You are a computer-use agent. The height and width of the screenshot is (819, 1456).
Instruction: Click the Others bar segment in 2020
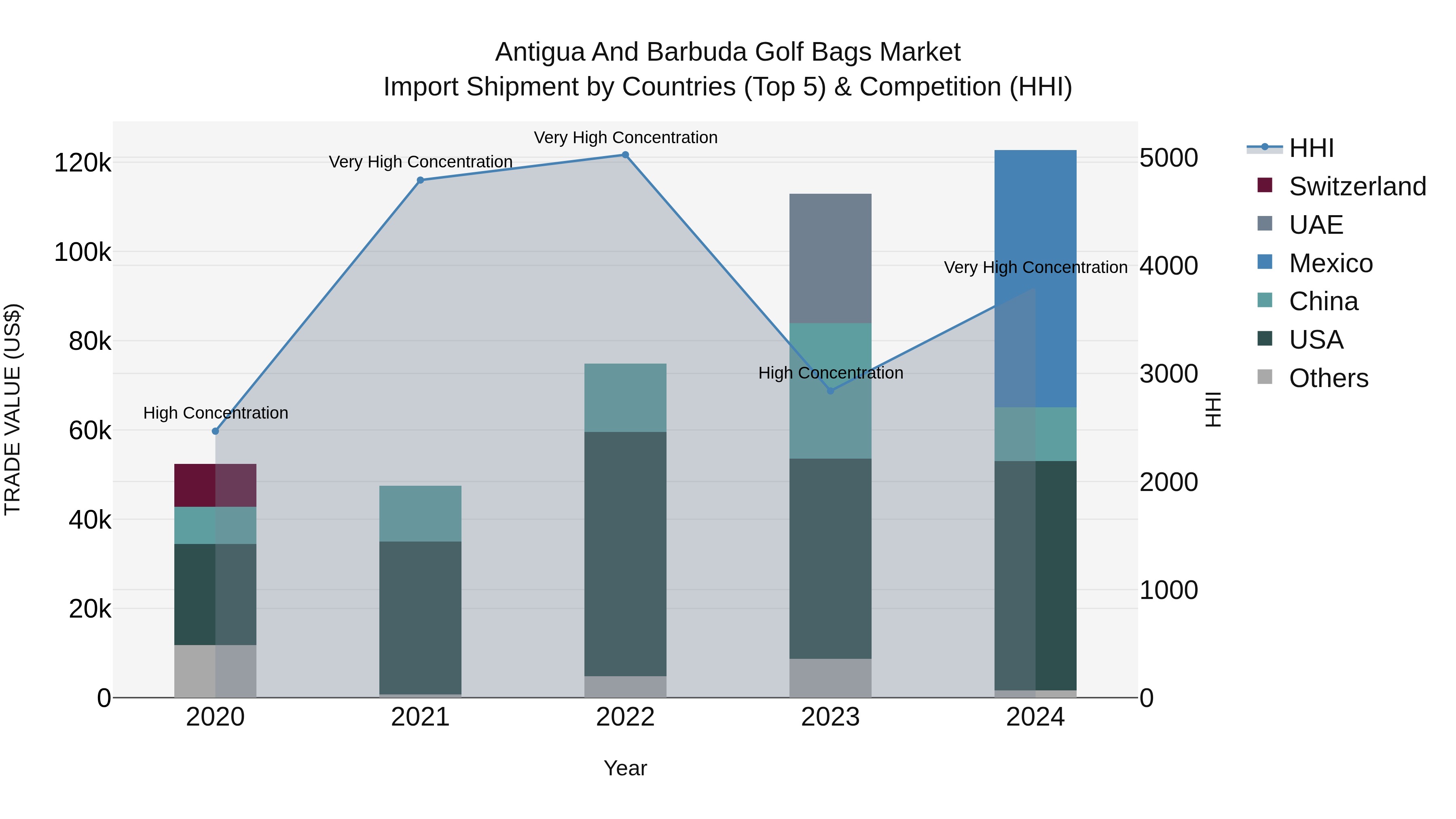(x=215, y=671)
